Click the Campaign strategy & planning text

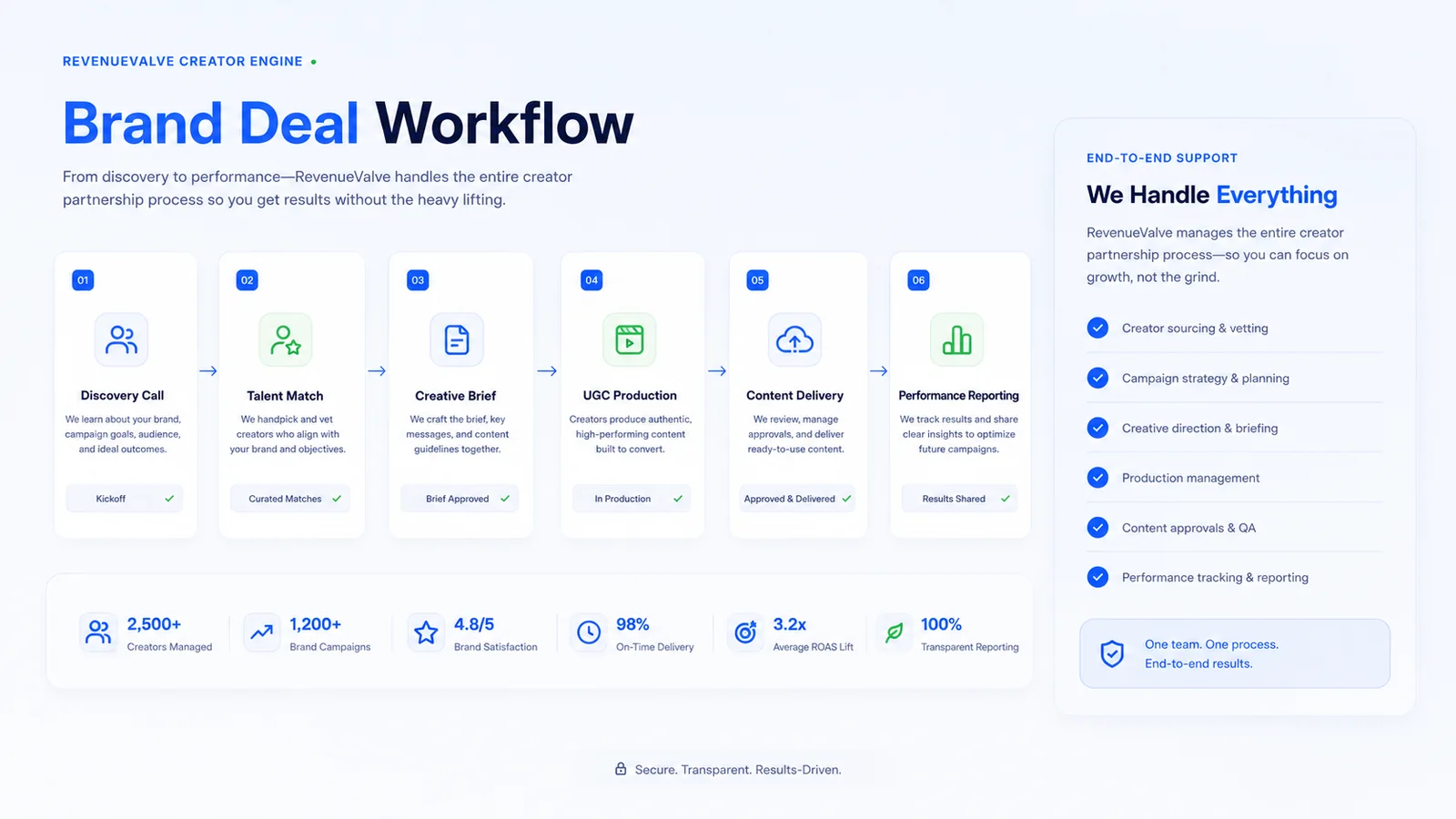pos(1206,379)
